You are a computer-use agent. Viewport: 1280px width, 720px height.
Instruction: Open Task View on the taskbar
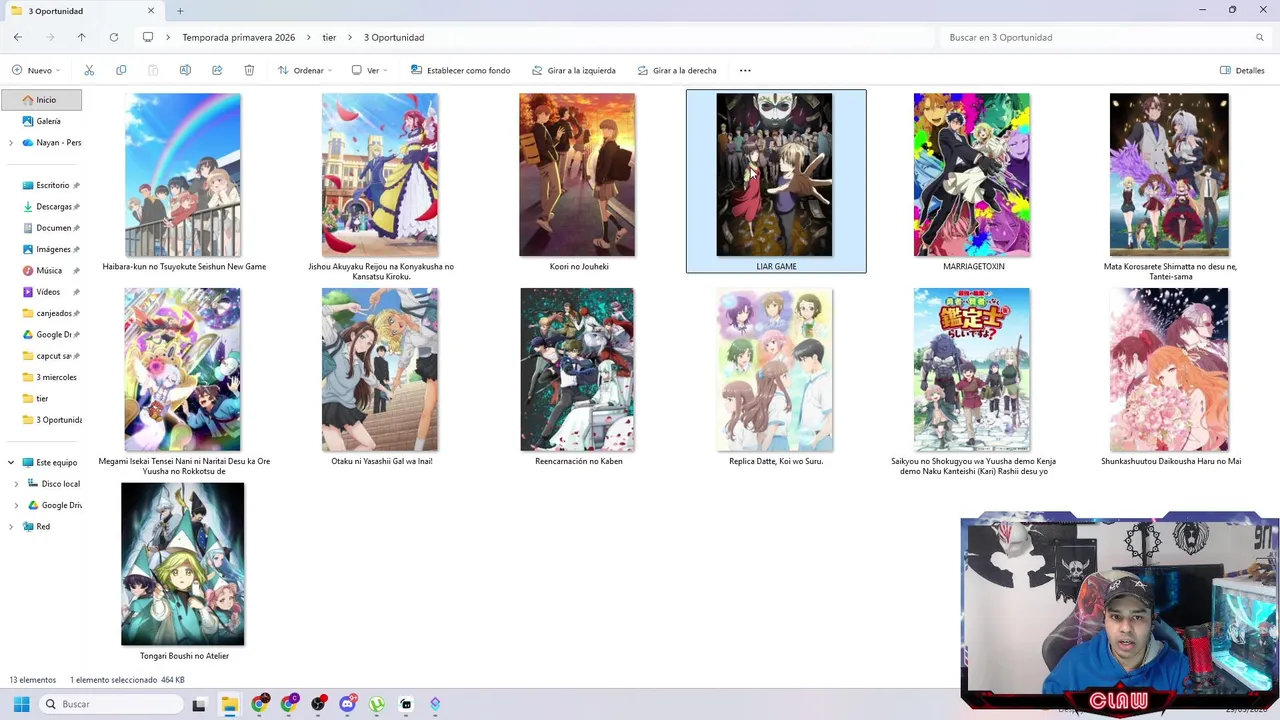199,704
